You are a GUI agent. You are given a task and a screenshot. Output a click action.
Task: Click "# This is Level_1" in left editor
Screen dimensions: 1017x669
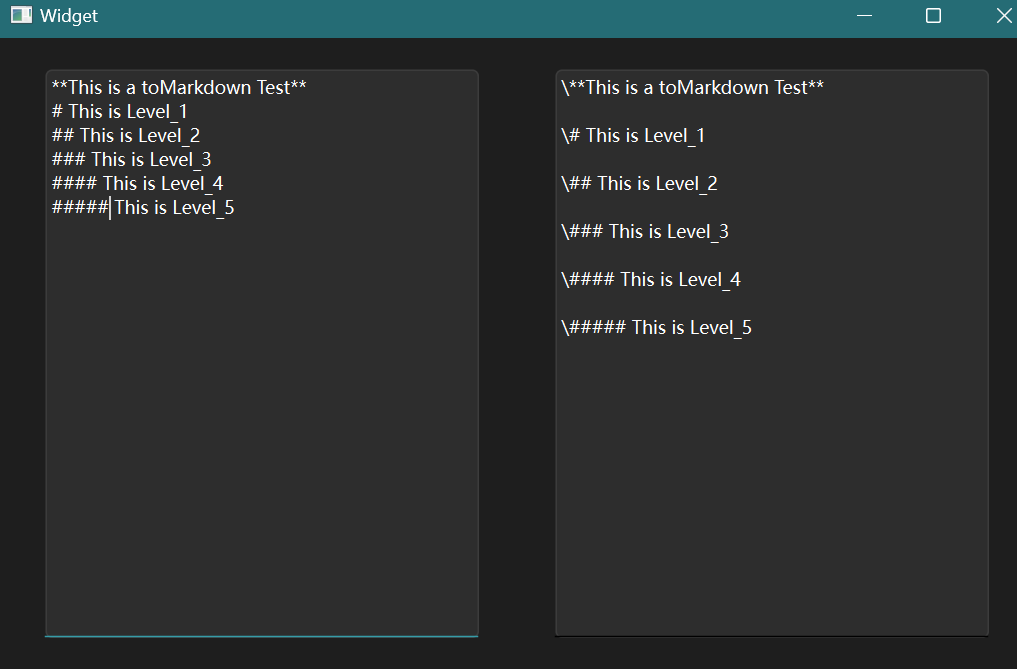point(120,112)
